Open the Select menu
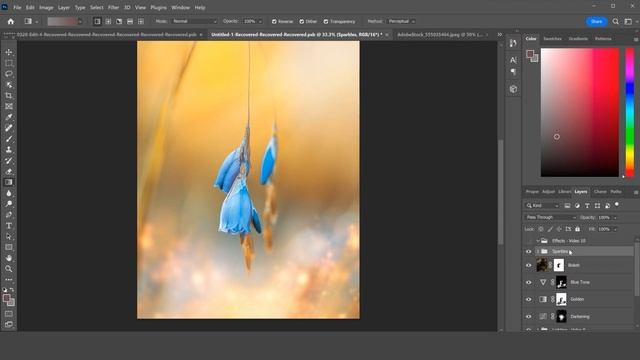Image resolution: width=640 pixels, height=360 pixels. coord(96,7)
